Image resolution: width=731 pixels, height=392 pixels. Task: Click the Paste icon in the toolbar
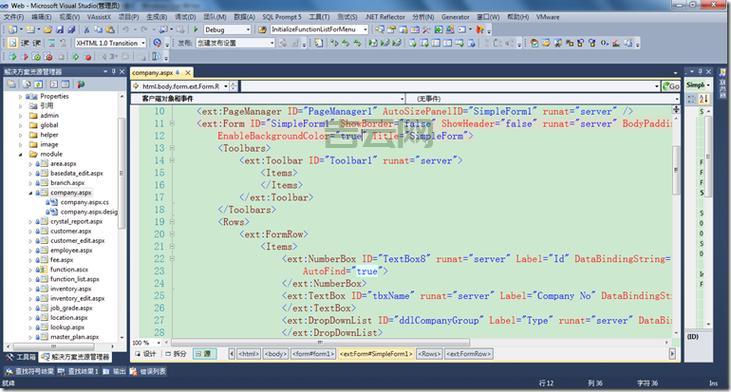(110, 29)
